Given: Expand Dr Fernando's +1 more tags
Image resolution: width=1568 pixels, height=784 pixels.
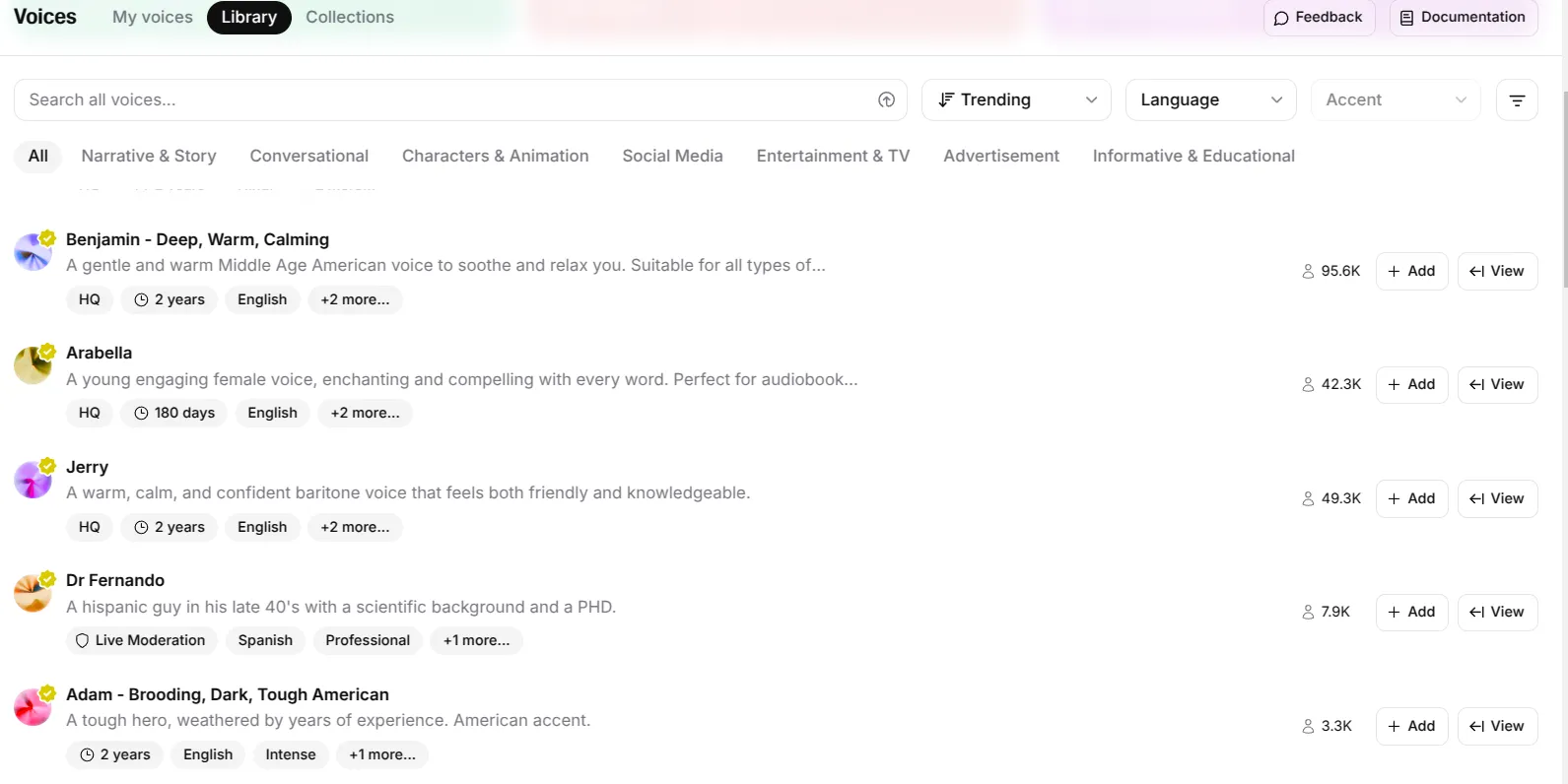Looking at the screenshot, I should (476, 640).
